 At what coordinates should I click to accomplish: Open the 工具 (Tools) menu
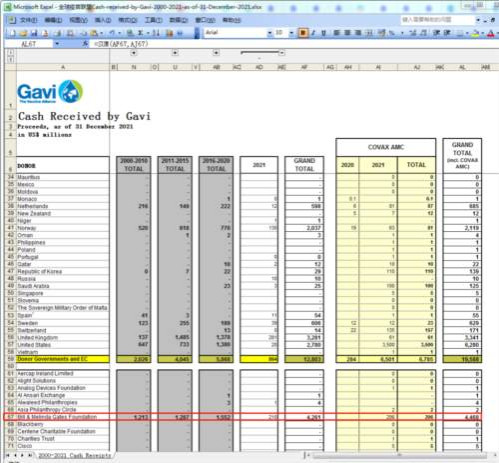click(153, 20)
